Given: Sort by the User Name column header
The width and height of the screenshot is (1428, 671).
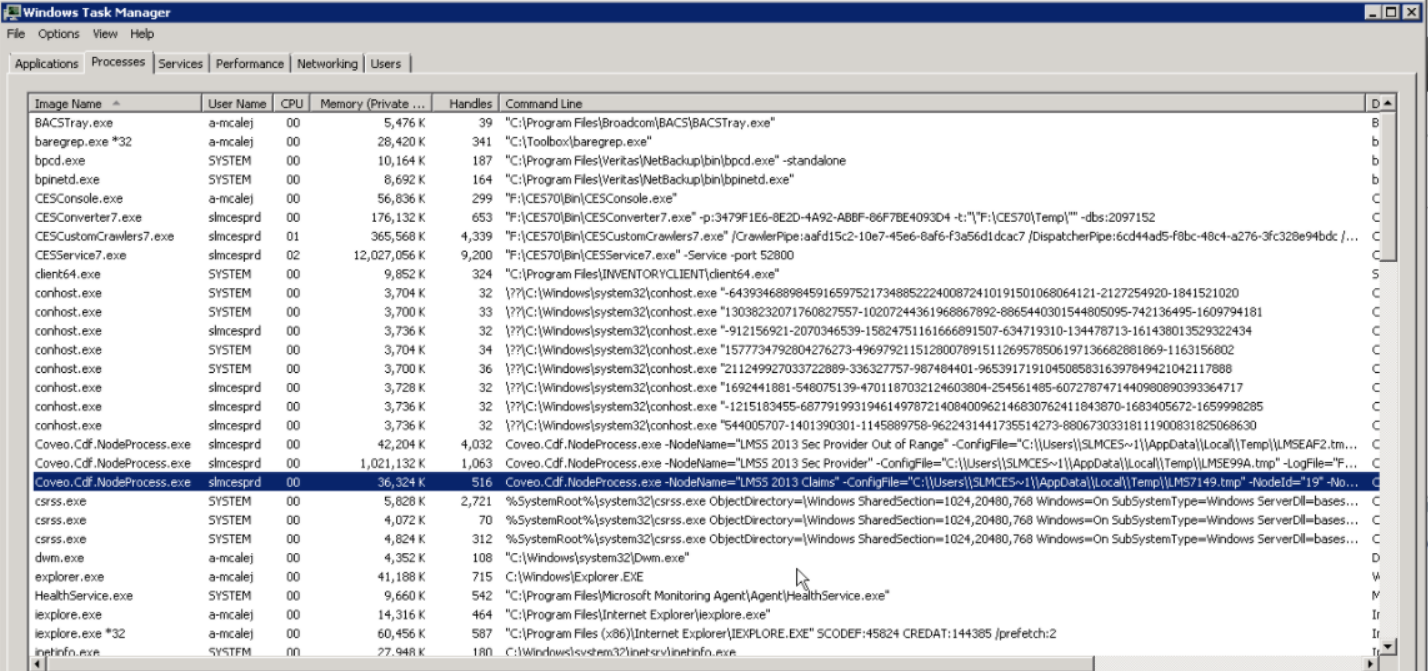Looking at the screenshot, I should [237, 104].
